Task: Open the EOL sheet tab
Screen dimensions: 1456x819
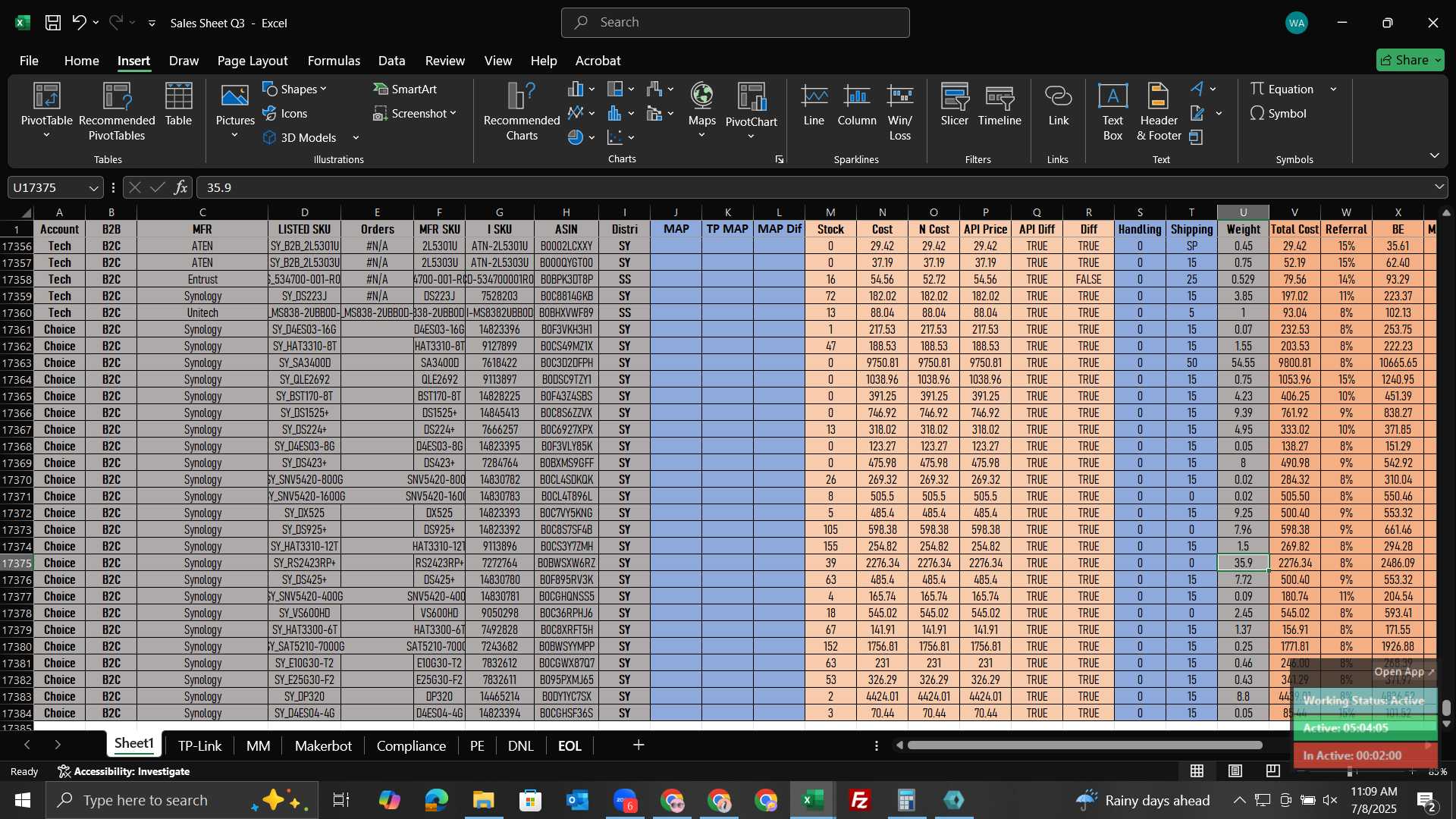Action: tap(570, 745)
